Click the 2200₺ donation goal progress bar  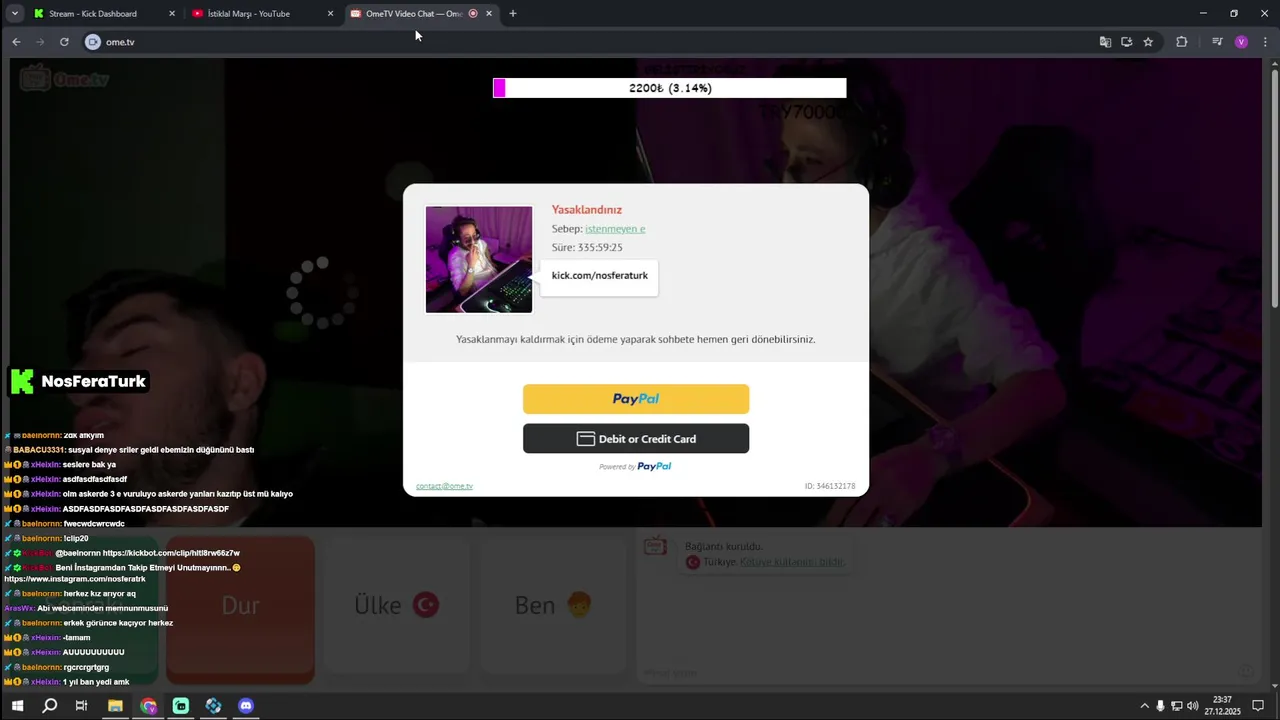(x=670, y=88)
